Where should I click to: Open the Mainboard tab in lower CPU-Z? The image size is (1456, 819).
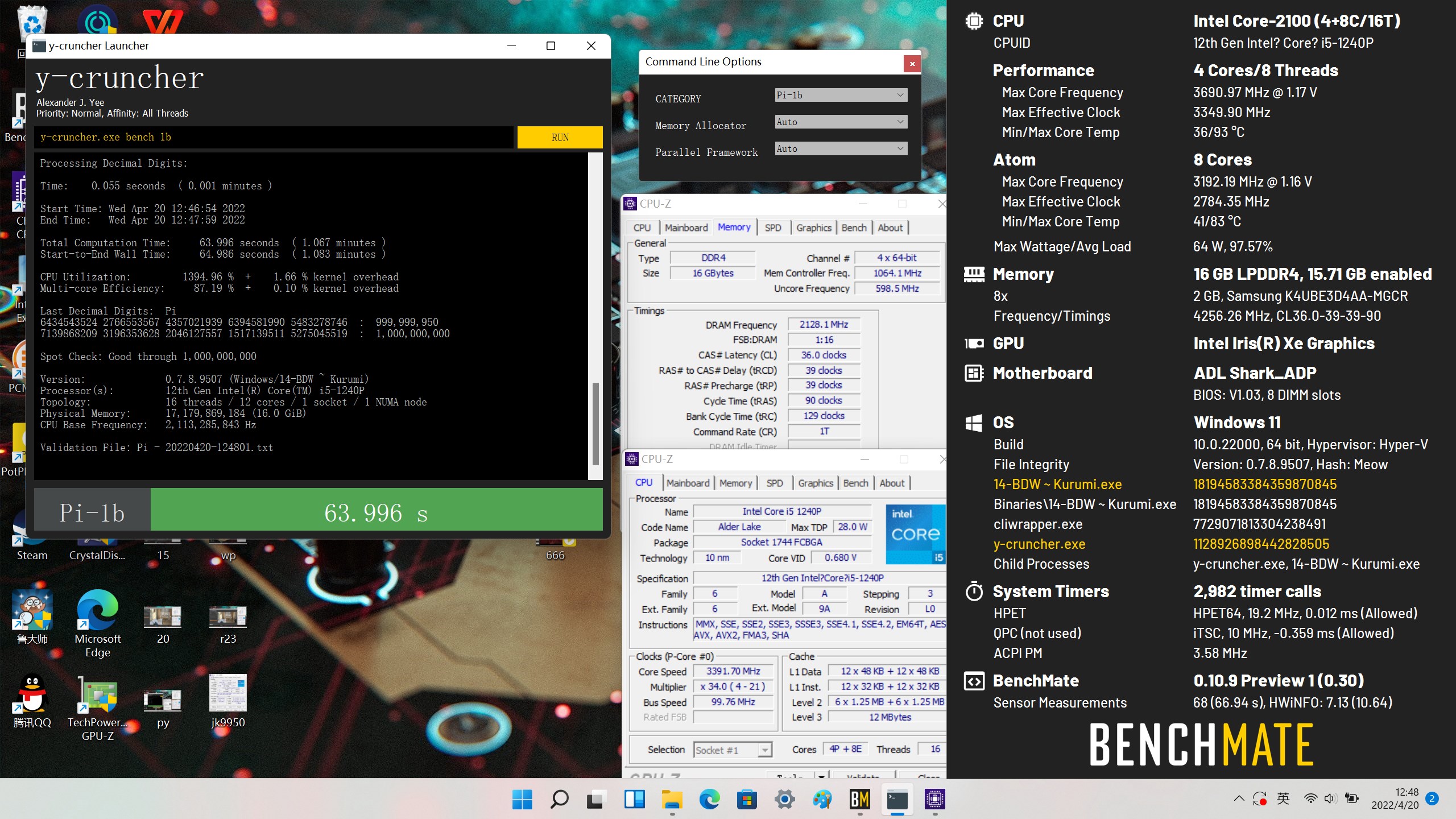pyautogui.click(x=688, y=483)
